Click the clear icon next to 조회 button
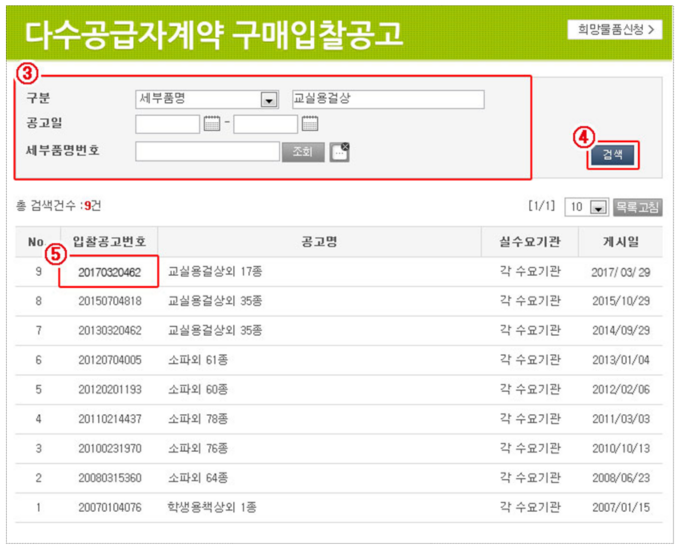 click(x=339, y=152)
